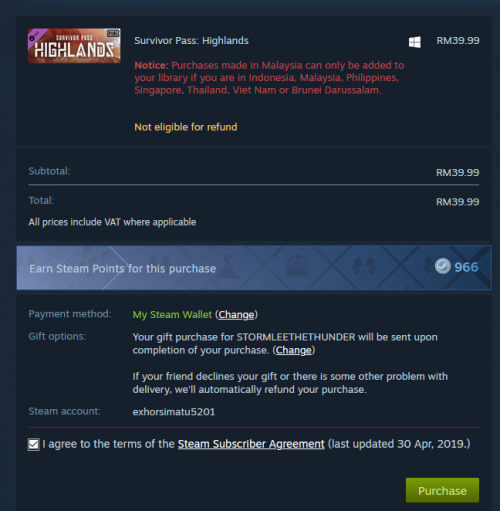Click the Total amount RM39.99
Image resolution: width=500 pixels, height=511 pixels.
pyautogui.click(x=458, y=202)
